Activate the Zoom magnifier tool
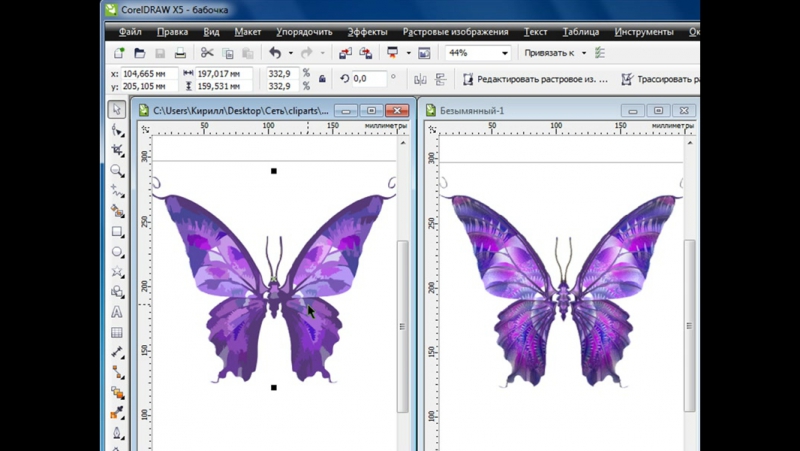Viewport: 800px width, 451px height. 117,171
